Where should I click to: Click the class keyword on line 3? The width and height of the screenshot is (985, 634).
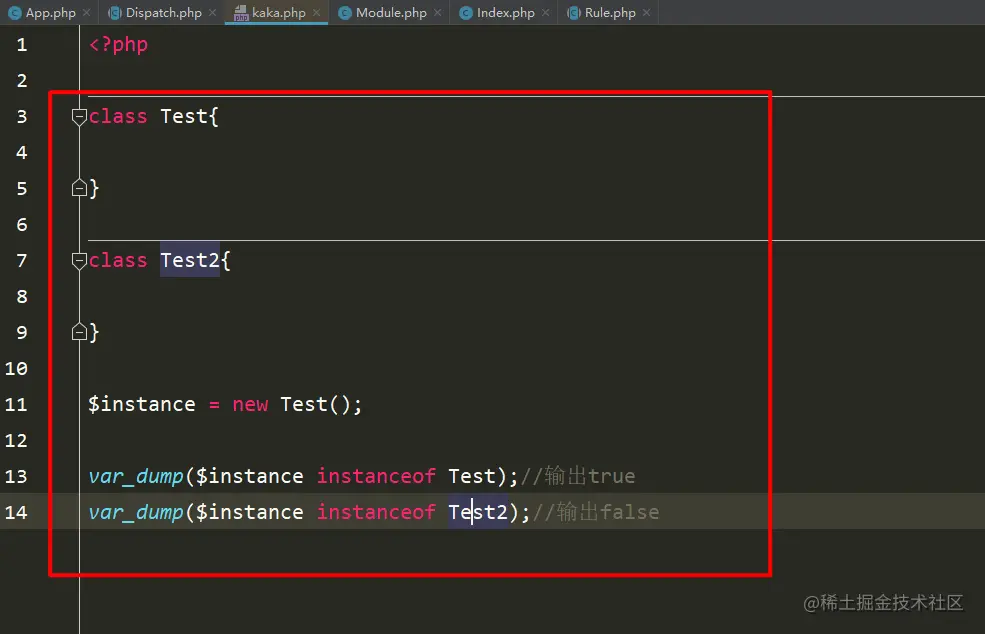(118, 116)
